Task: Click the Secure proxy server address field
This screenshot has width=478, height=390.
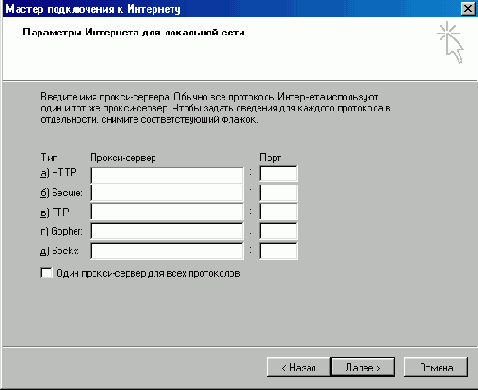Action: [167, 193]
